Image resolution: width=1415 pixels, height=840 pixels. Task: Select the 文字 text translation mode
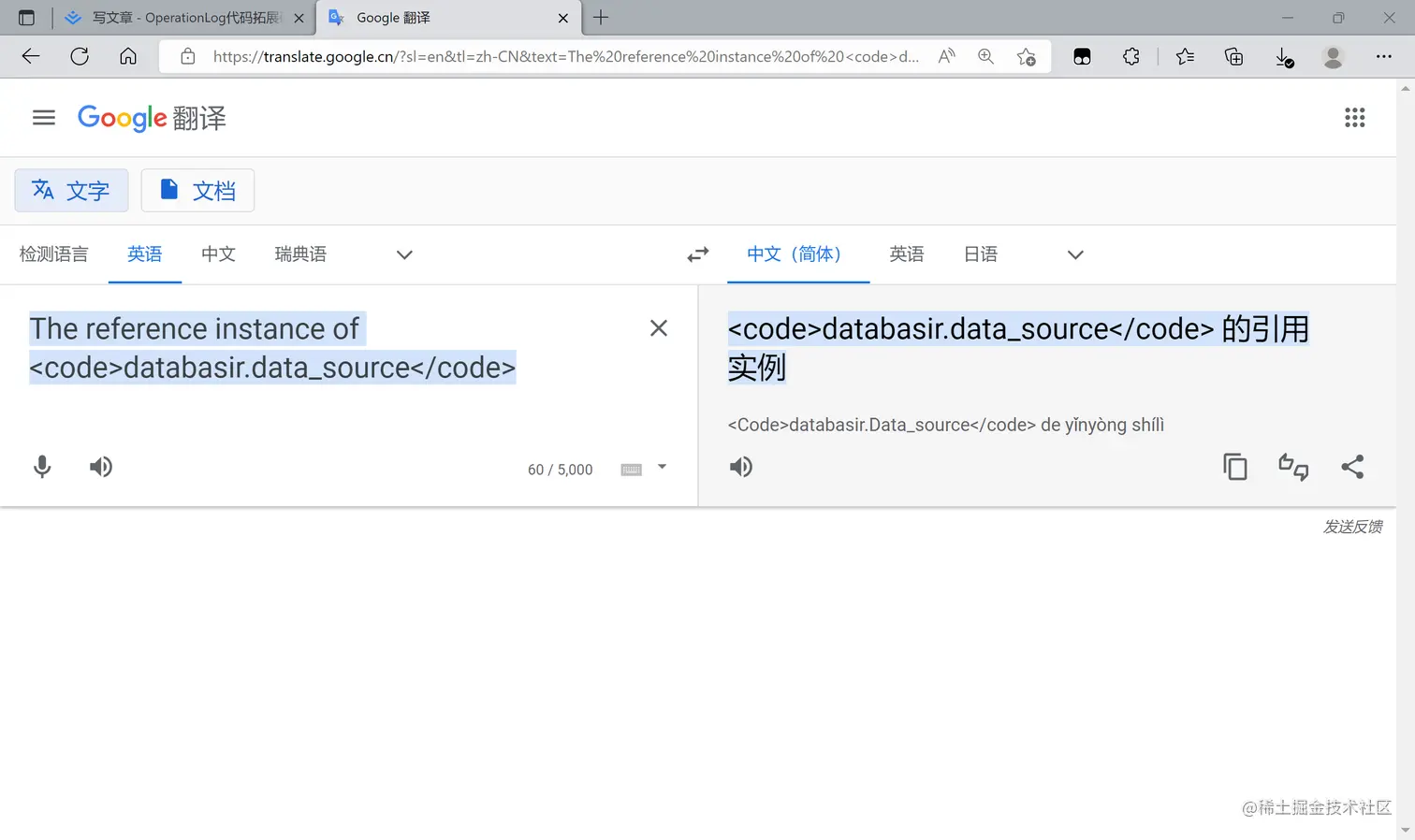(x=71, y=191)
